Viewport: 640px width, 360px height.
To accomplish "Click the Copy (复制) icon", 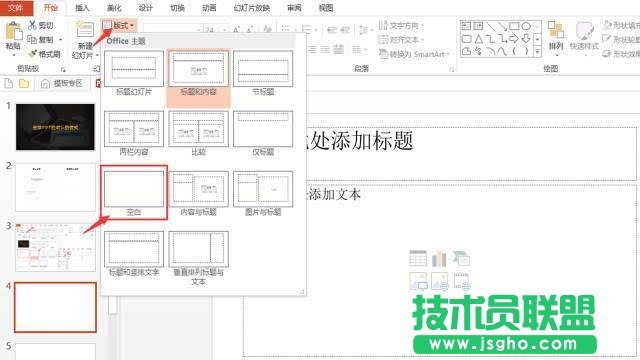I will coord(32,39).
